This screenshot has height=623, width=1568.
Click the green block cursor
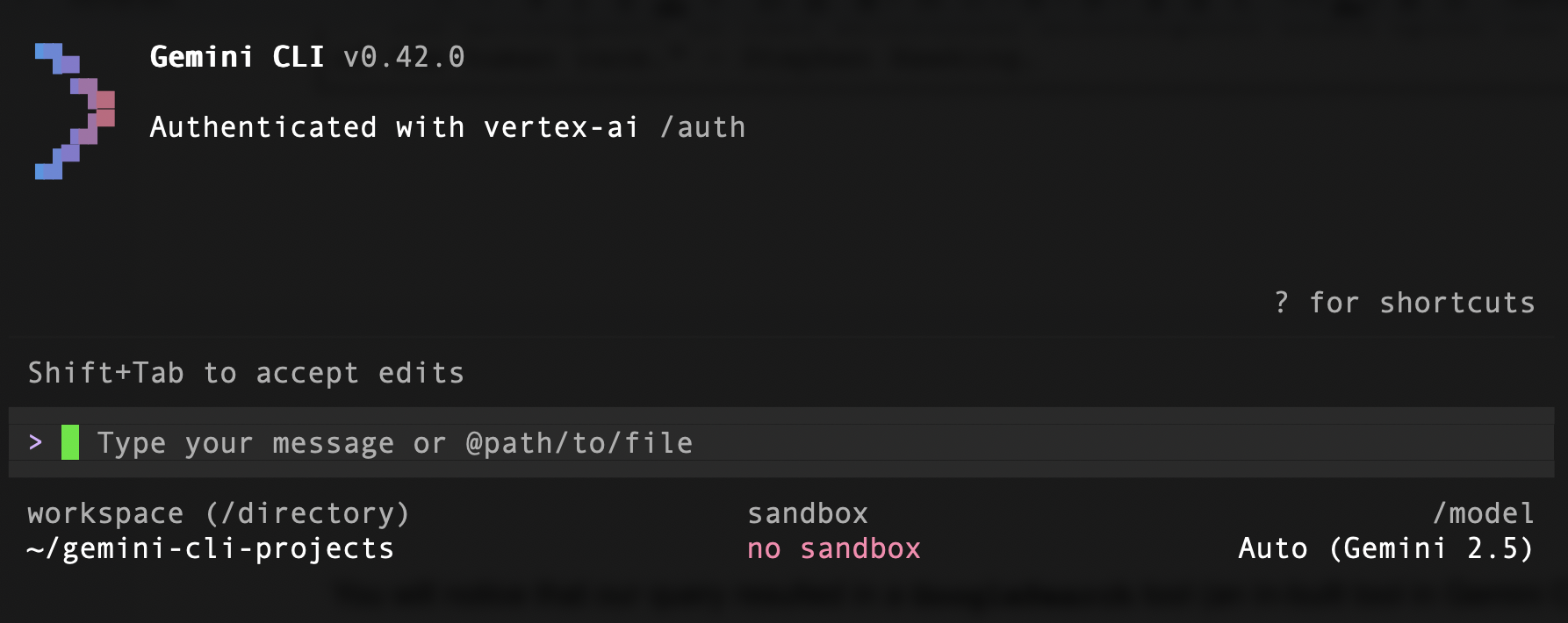pos(70,442)
